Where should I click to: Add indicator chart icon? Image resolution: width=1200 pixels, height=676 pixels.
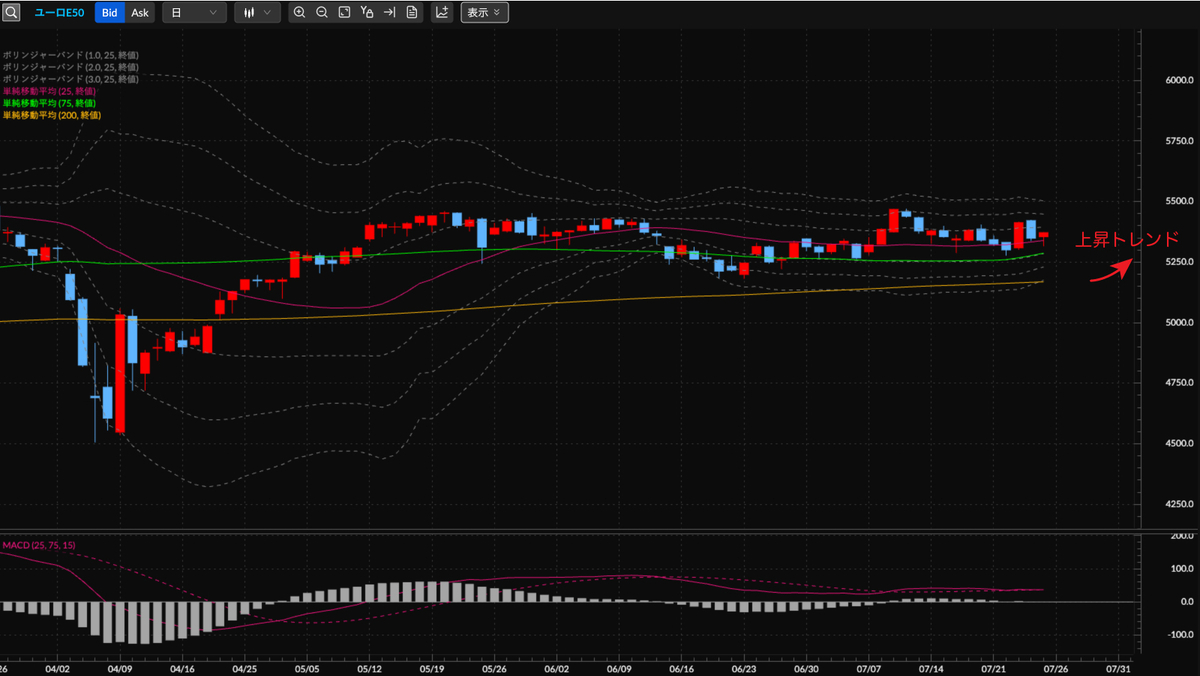pos(441,13)
